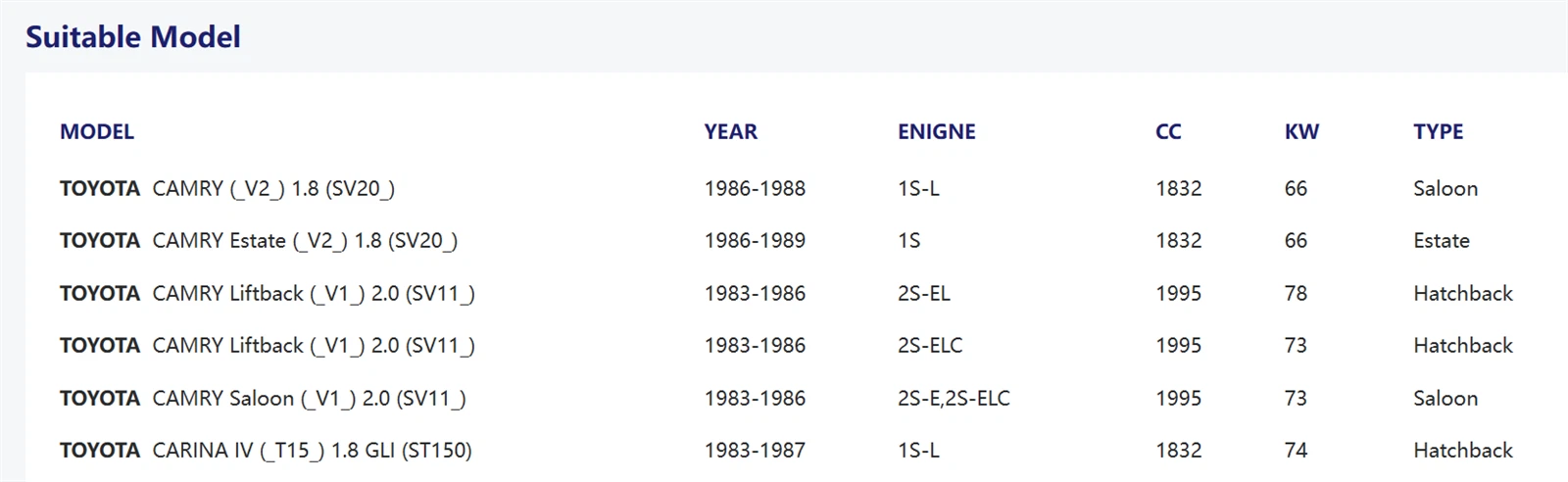This screenshot has height=482, width=1568.
Task: Click the ENIGNE column header
Action: [937, 132]
